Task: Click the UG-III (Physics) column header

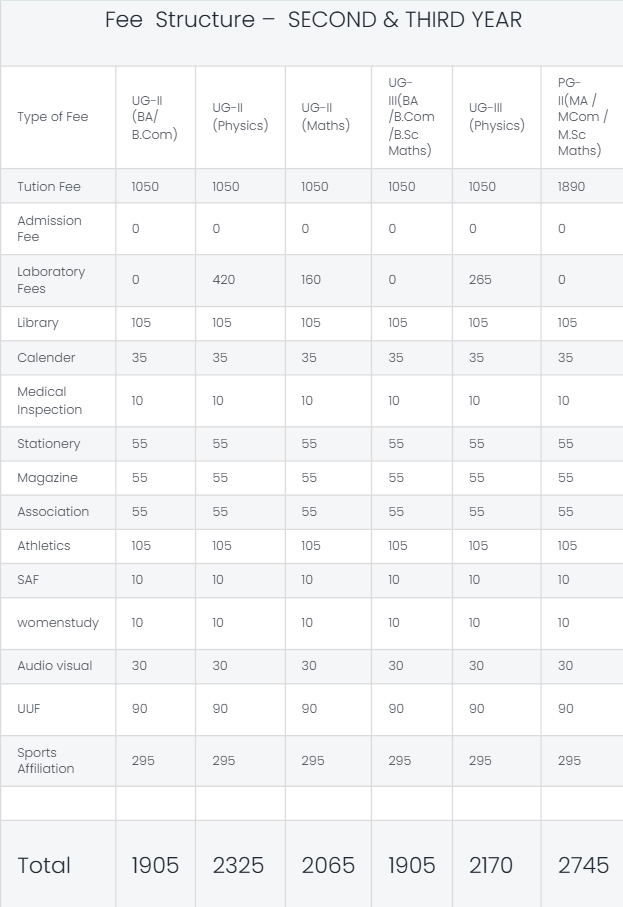Action: 496,117
